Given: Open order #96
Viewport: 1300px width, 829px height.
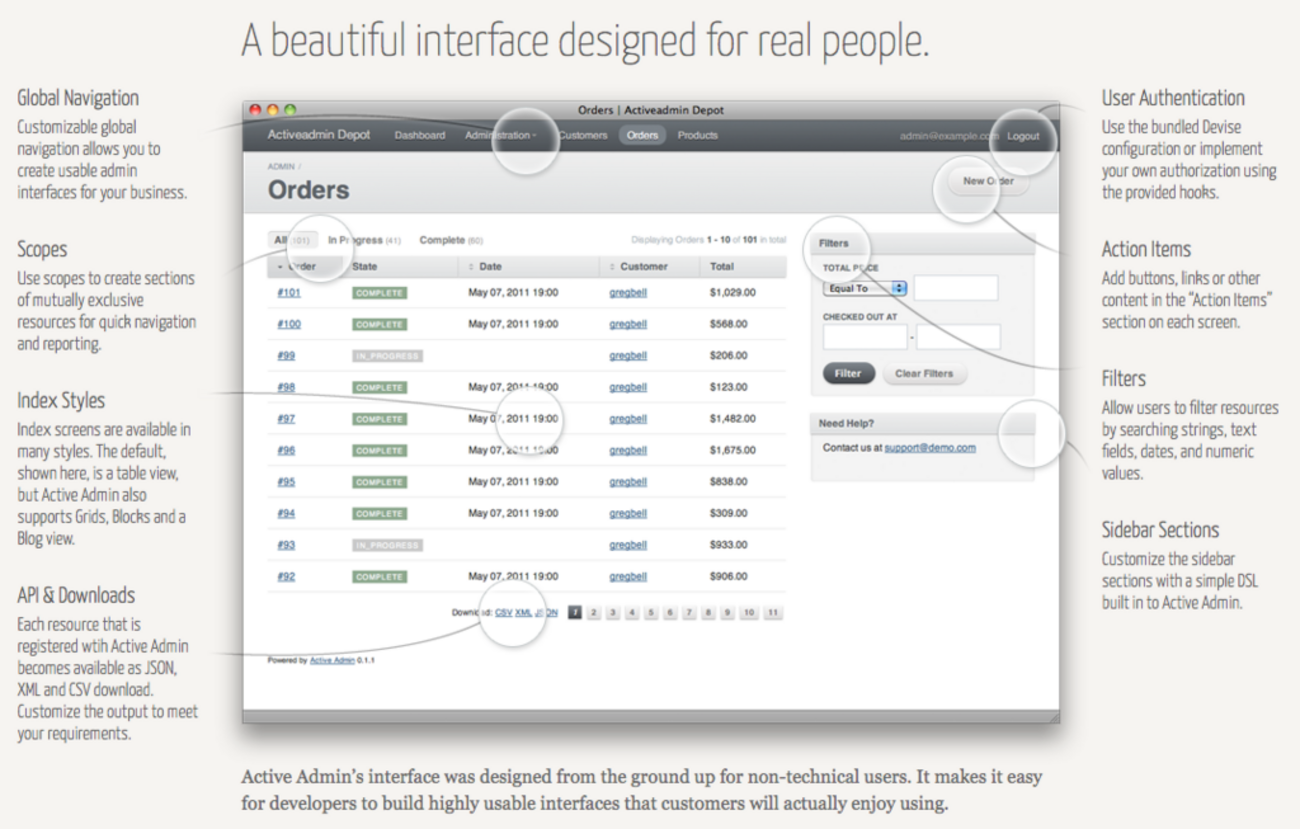Looking at the screenshot, I should pos(286,450).
